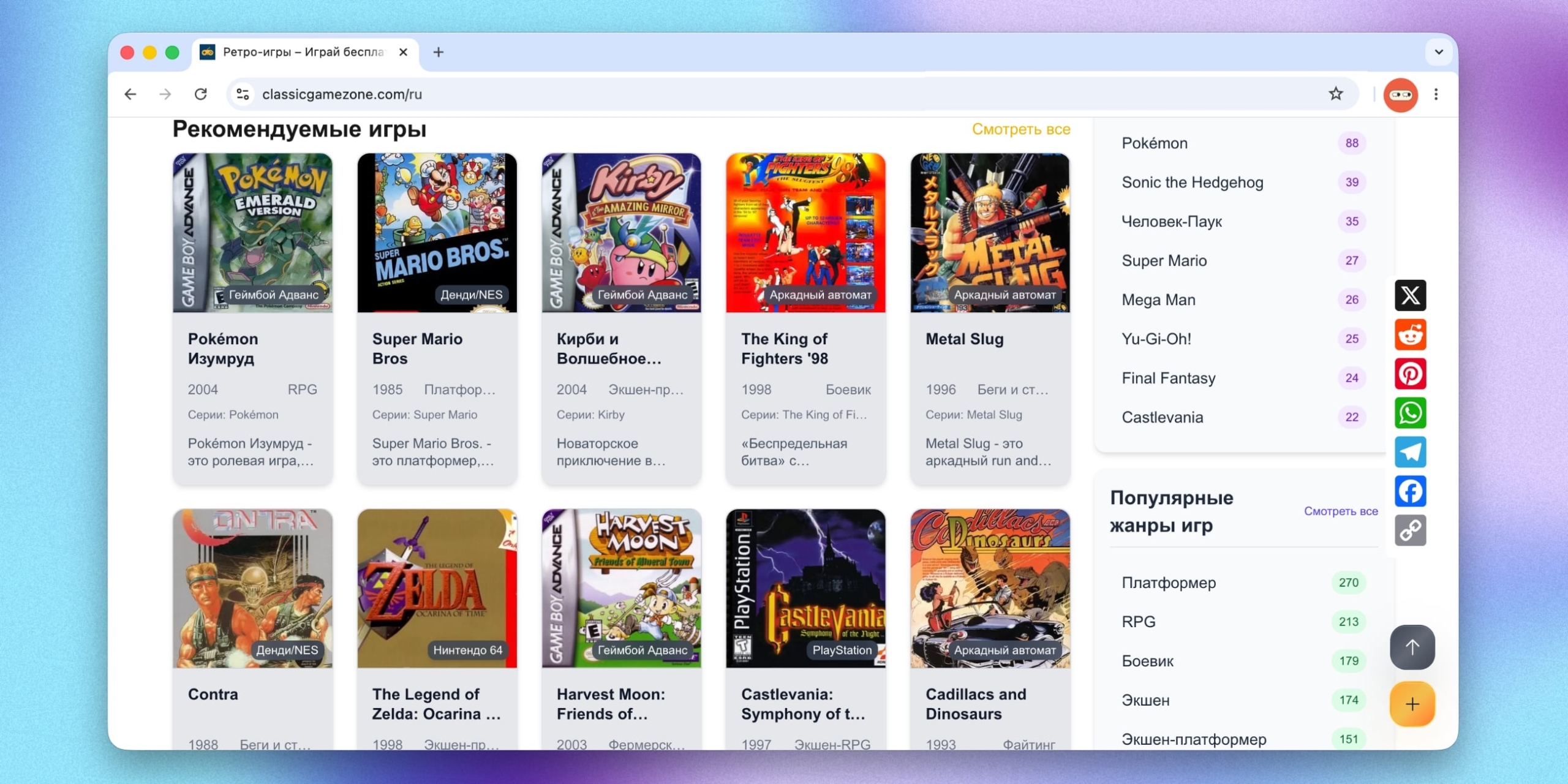Viewport: 1568px width, 784px height.
Task: Share page via Telegram
Action: 1410,452
